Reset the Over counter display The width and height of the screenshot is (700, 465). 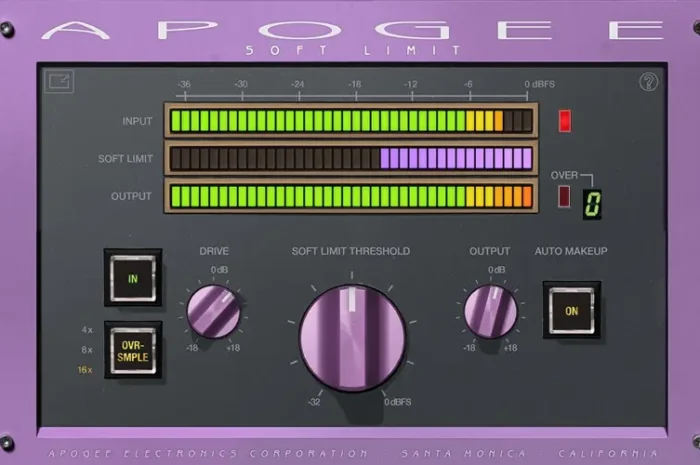pos(592,203)
